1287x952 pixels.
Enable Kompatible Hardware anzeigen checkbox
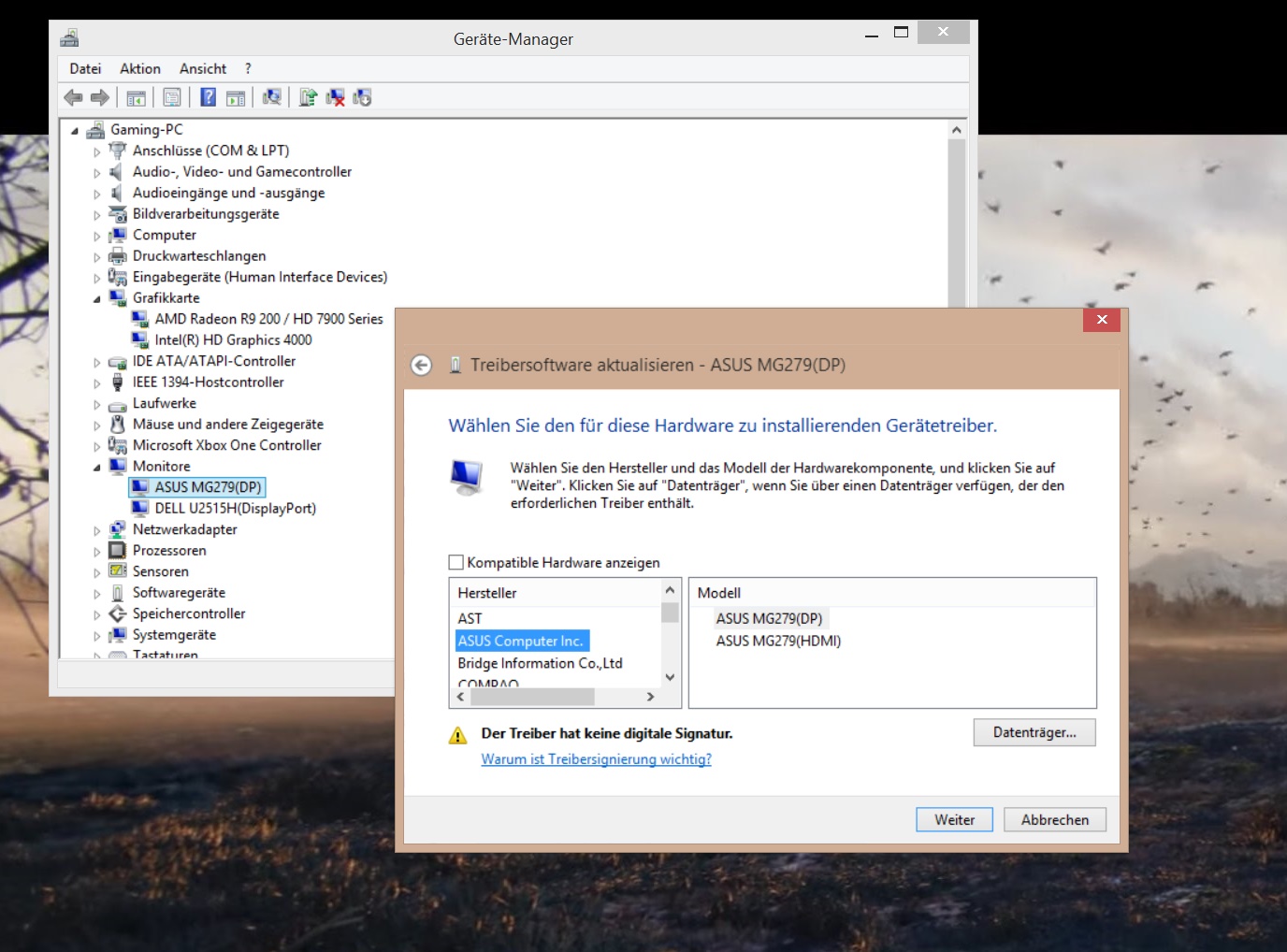coord(456,562)
